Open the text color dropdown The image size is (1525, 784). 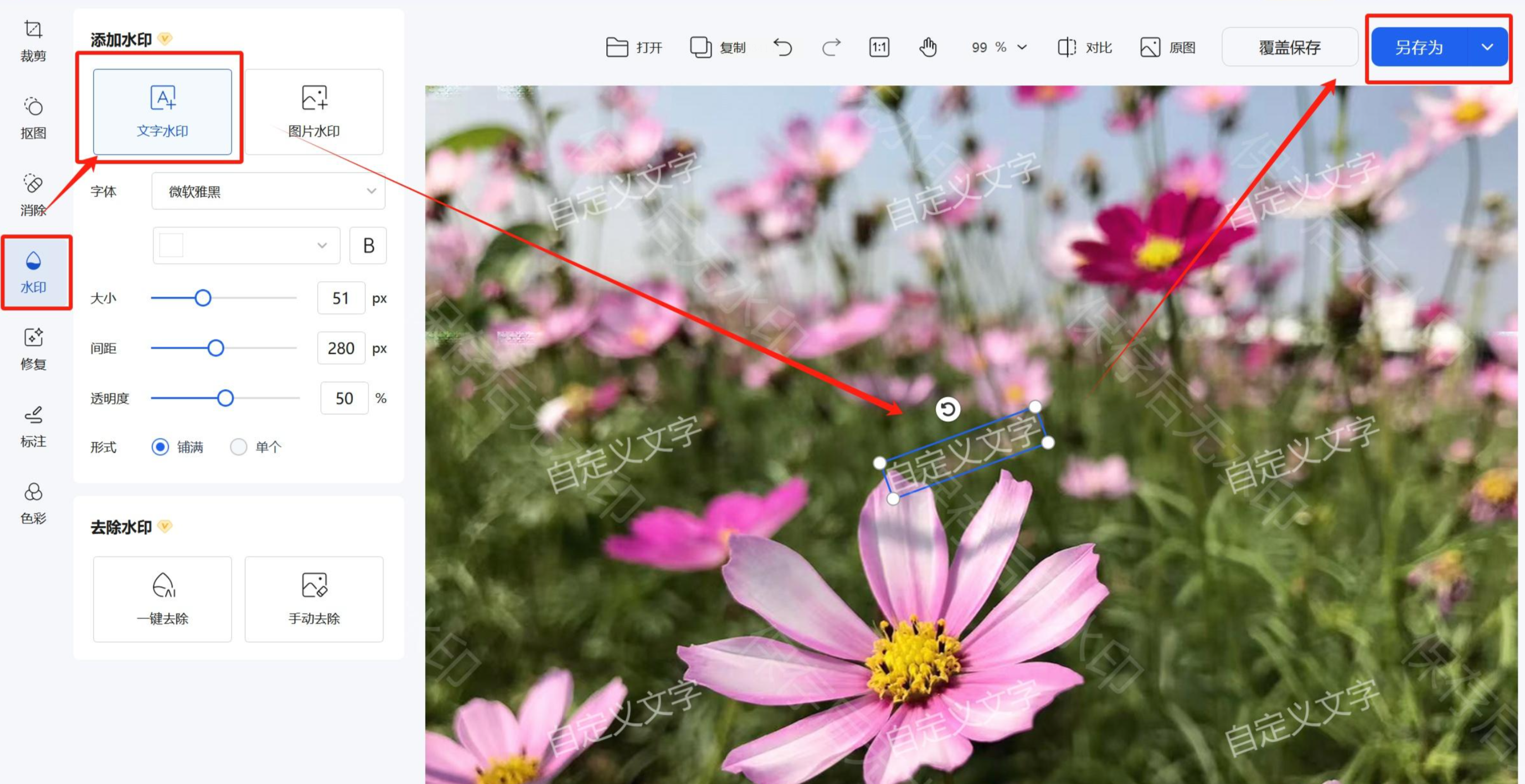click(246, 245)
